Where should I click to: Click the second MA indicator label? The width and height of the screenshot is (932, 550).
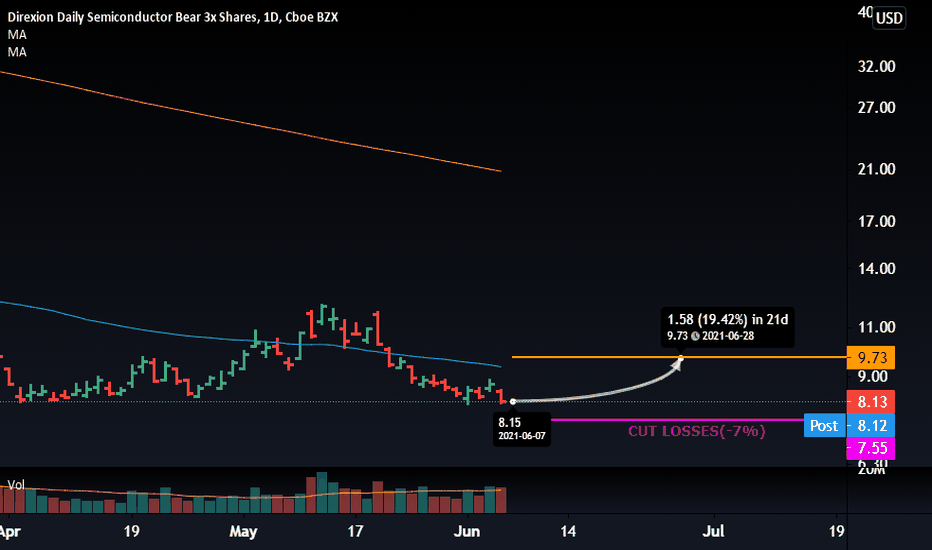point(17,52)
